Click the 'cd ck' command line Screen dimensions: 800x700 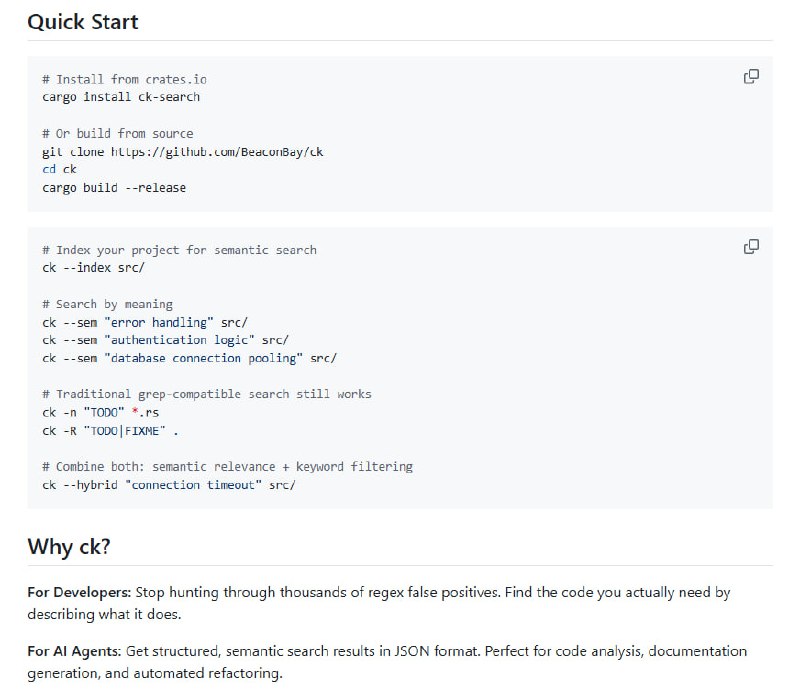(59, 170)
